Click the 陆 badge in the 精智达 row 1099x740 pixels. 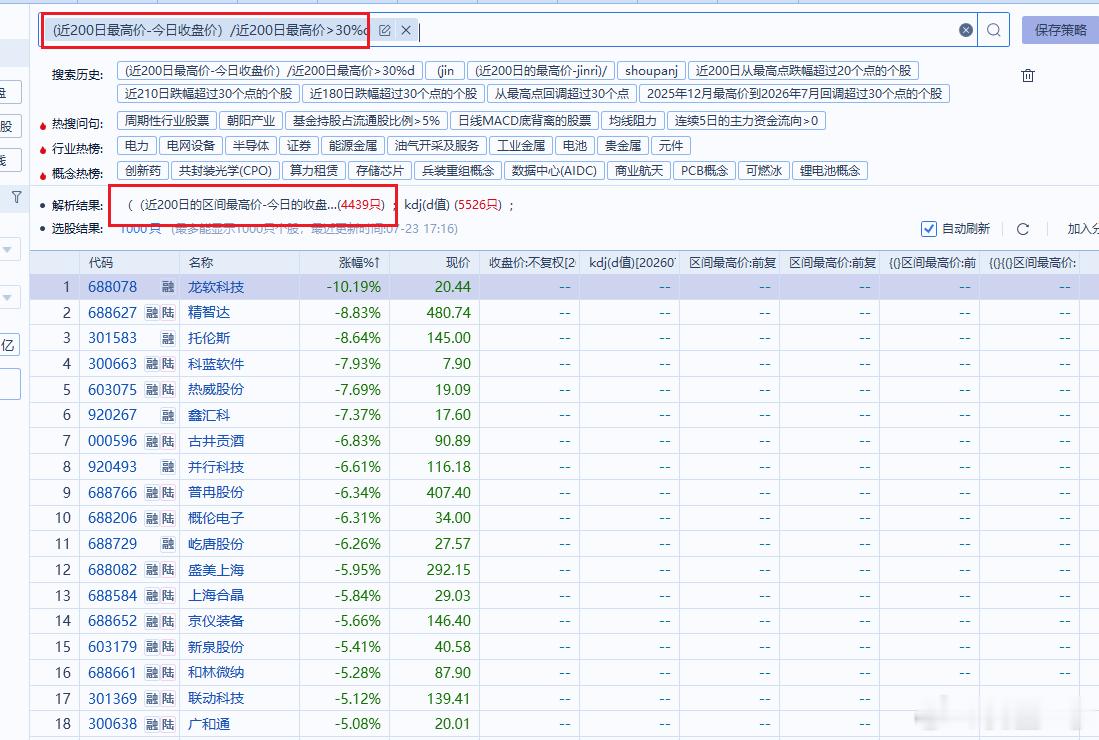[x=168, y=313]
